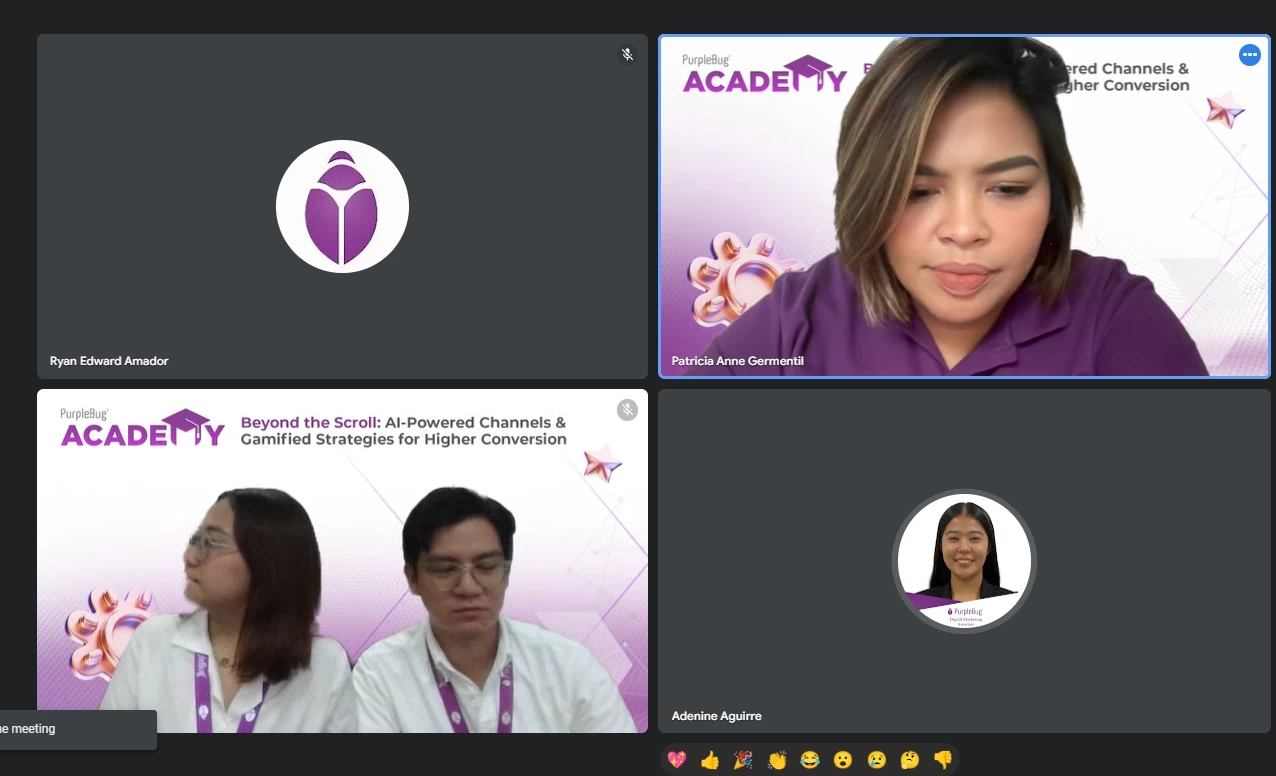Click Adenine Aguirre's circular profile picture

964,561
